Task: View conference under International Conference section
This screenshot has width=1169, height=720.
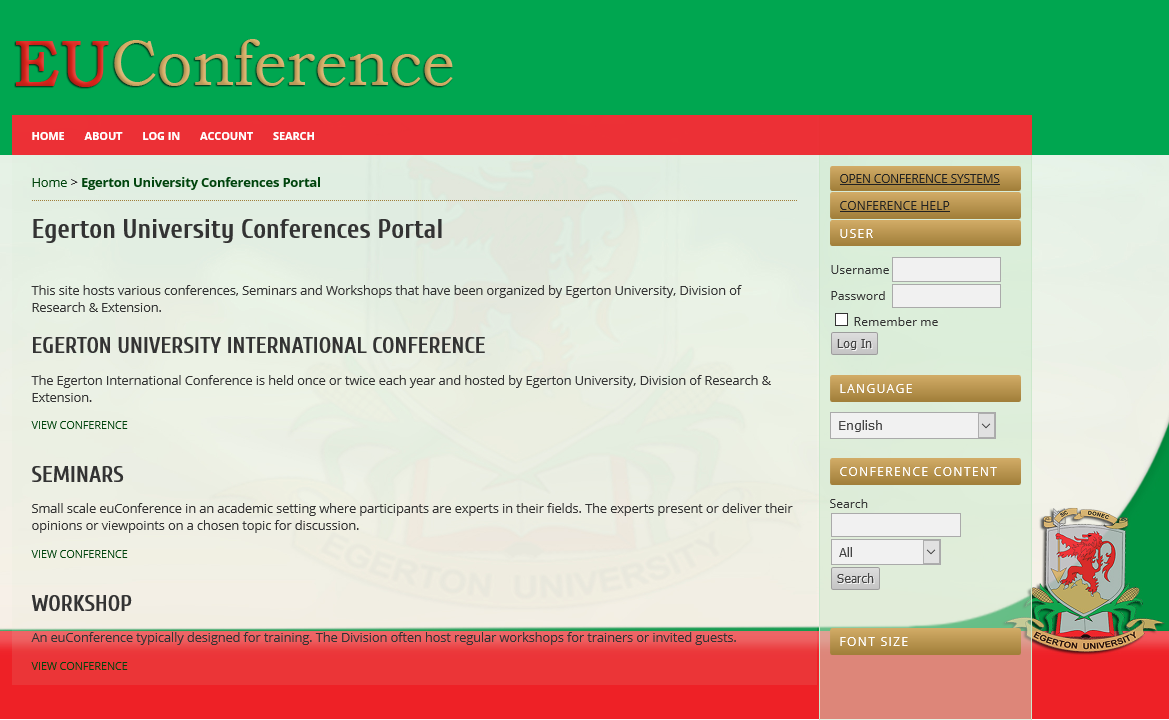Action: tap(79, 425)
